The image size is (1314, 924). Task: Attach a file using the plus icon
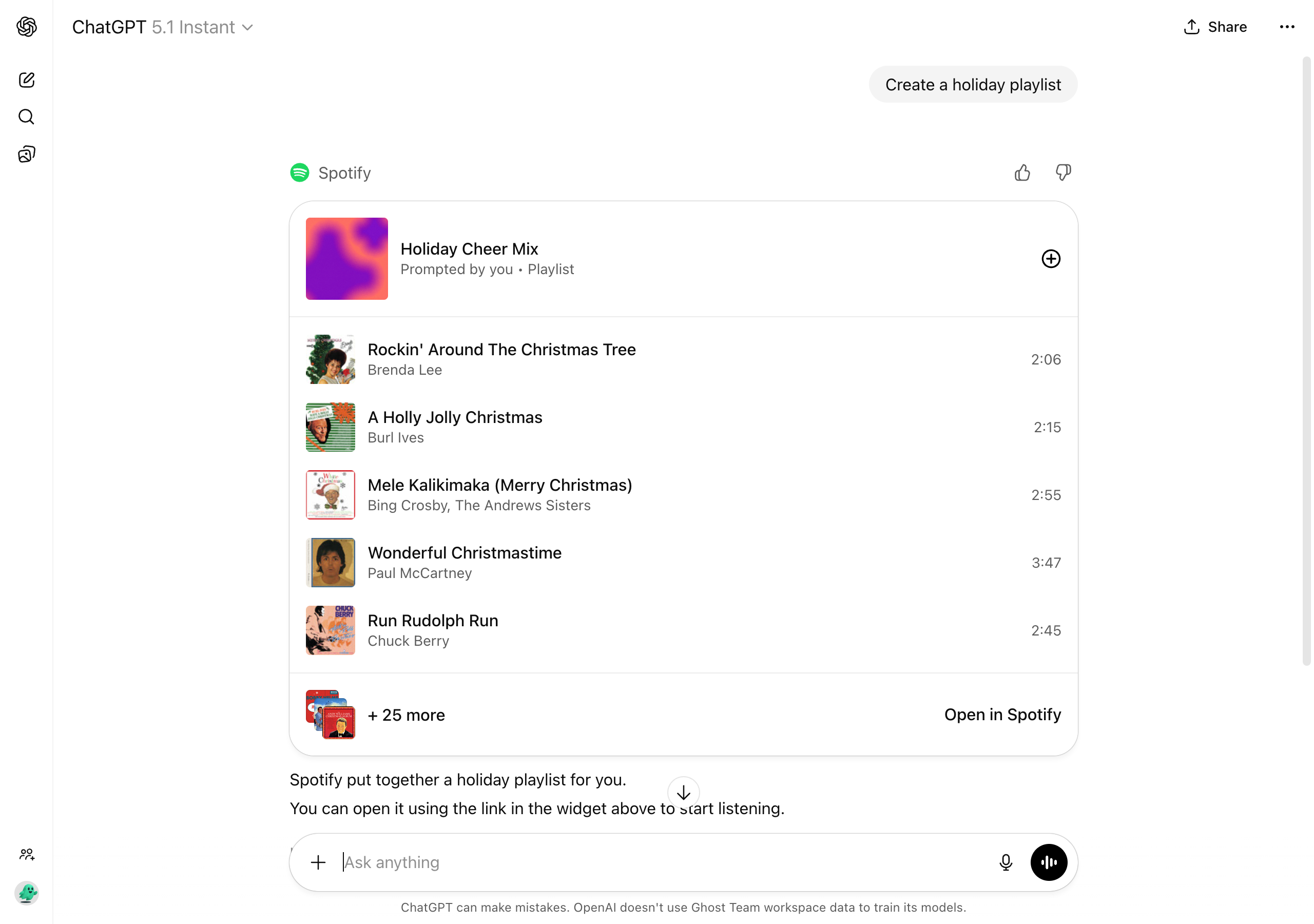(x=318, y=862)
